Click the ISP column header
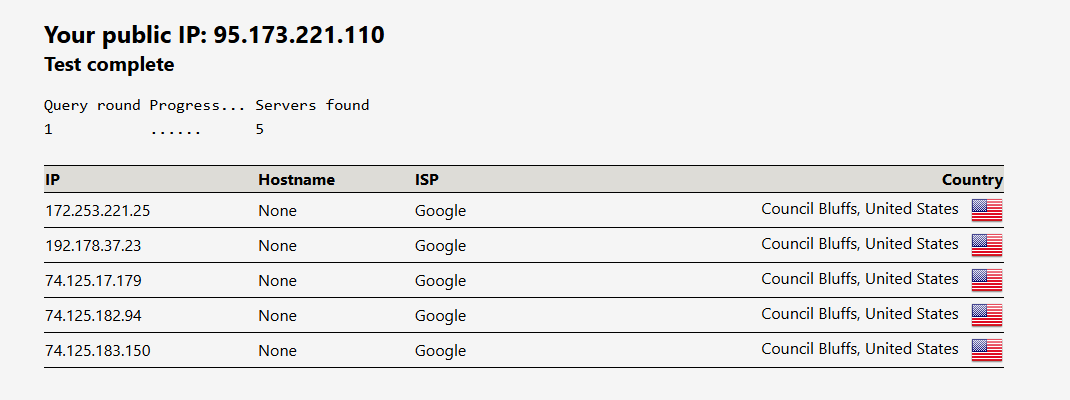The height and width of the screenshot is (400, 1070). click(x=427, y=180)
